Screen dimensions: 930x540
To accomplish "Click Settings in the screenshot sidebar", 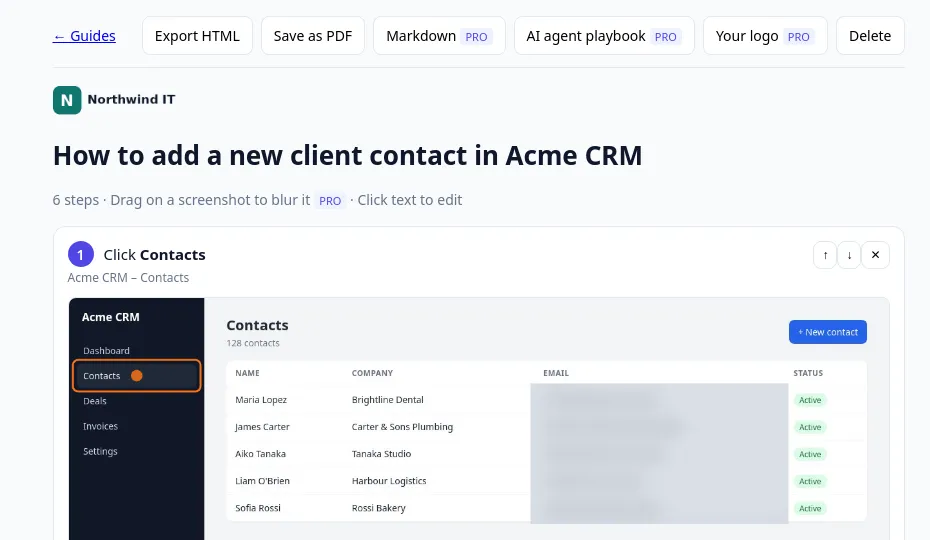I will pyautogui.click(x=100, y=451).
